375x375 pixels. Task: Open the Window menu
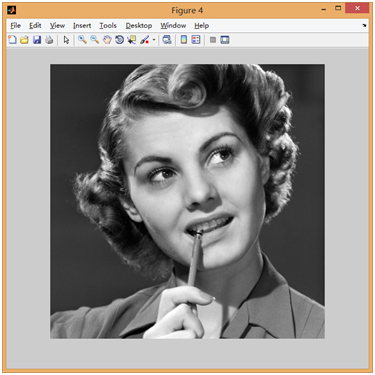coord(173,26)
